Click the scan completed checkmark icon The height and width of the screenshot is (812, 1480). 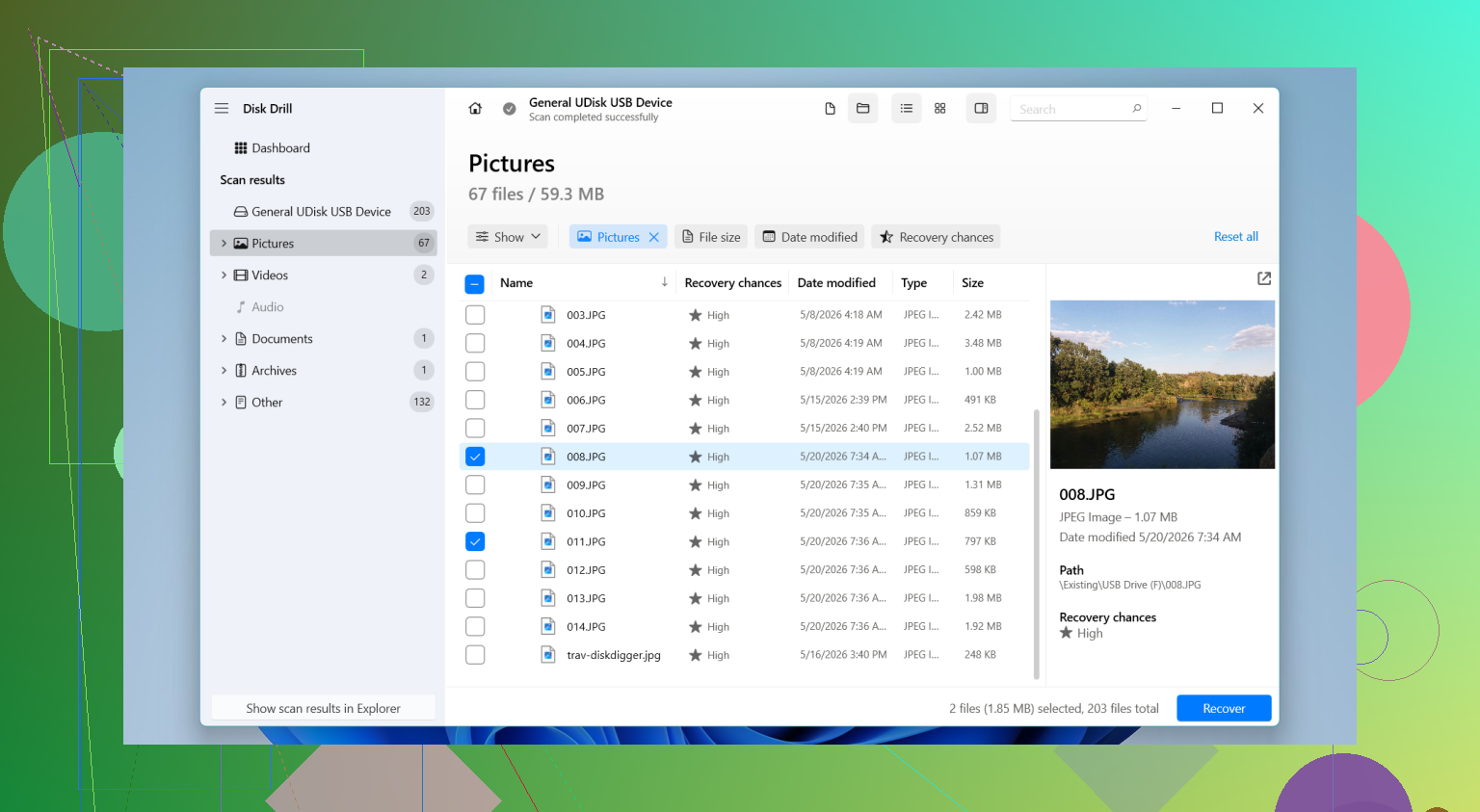pyautogui.click(x=510, y=109)
